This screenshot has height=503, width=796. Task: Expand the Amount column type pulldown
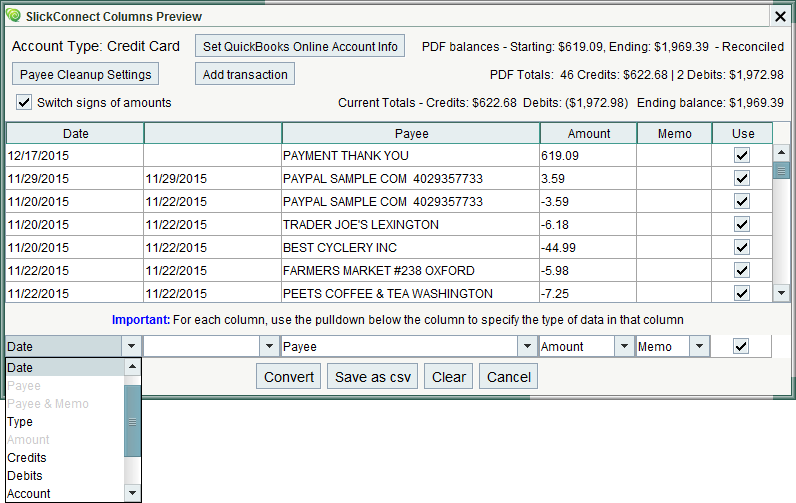pyautogui.click(x=623, y=347)
